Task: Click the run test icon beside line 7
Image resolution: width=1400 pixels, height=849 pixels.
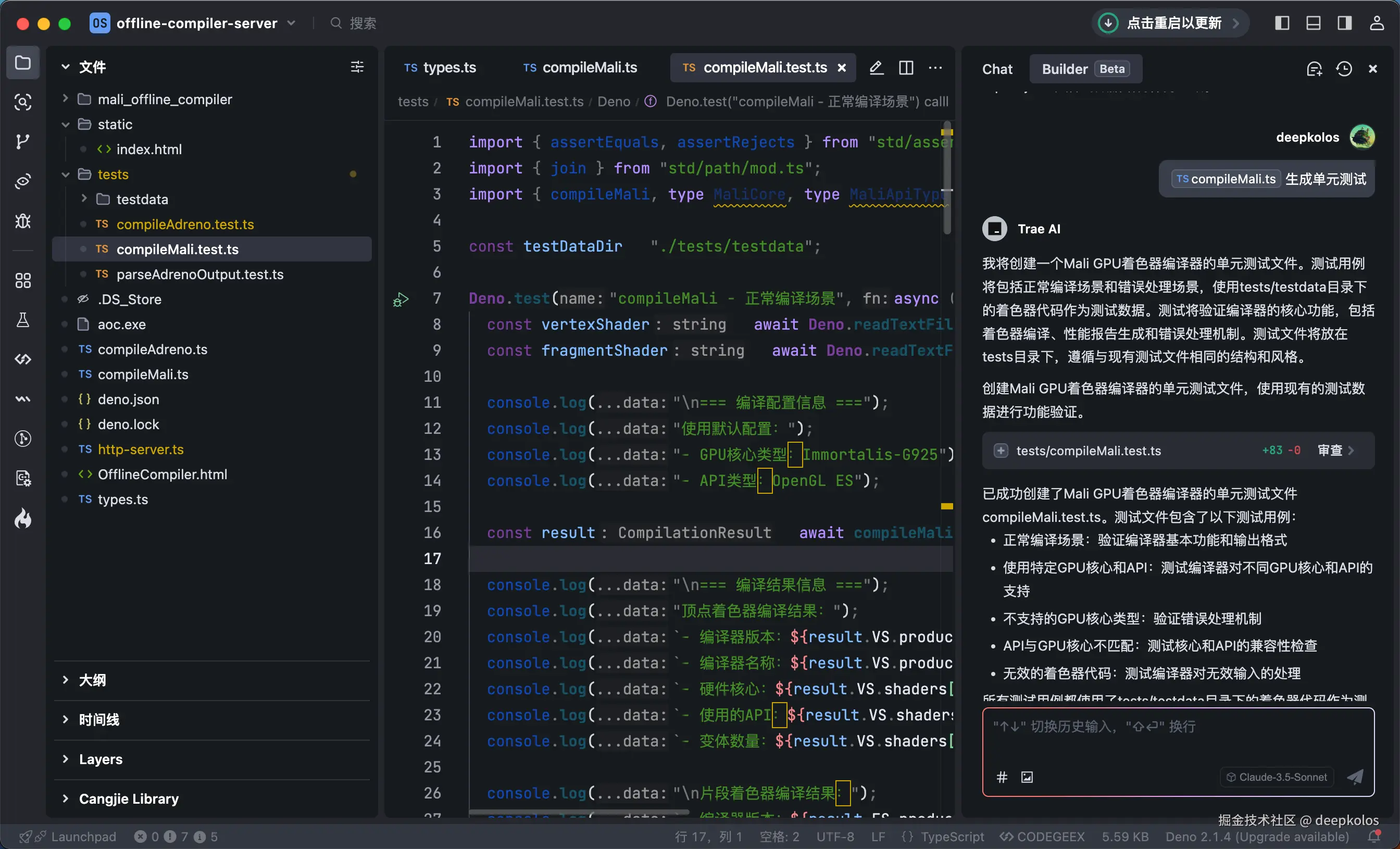Action: pyautogui.click(x=401, y=299)
